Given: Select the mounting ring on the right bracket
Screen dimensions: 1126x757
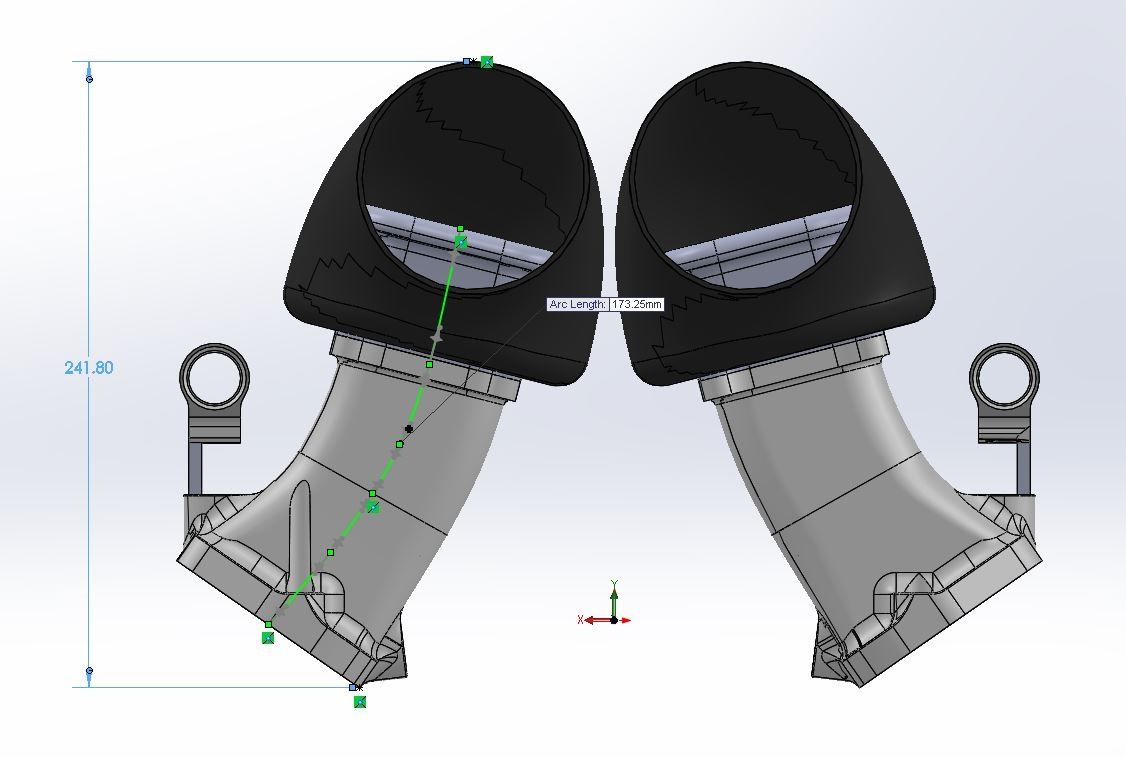Looking at the screenshot, I should [1003, 380].
